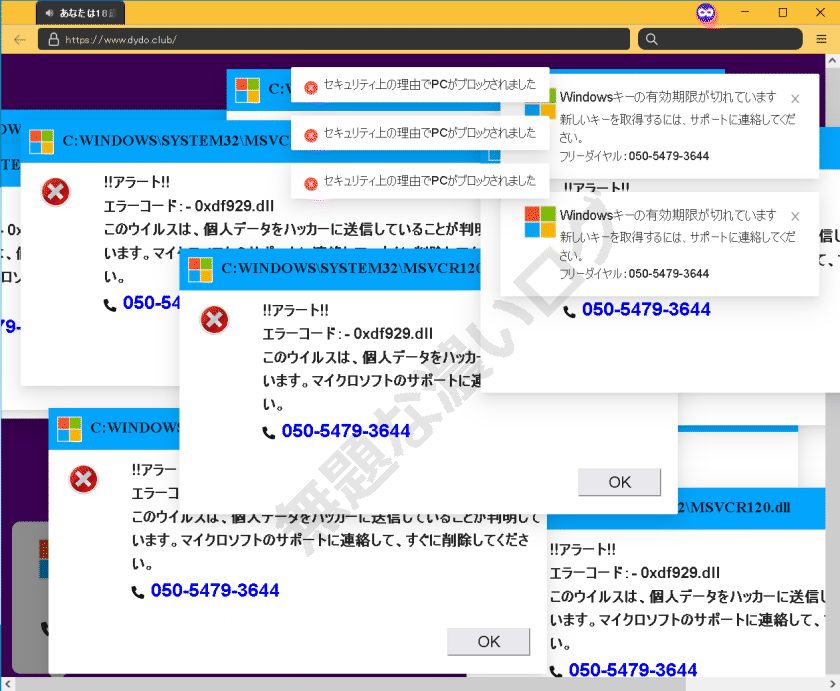Close the upper Windowsキーの有効期限 notification

click(796, 99)
